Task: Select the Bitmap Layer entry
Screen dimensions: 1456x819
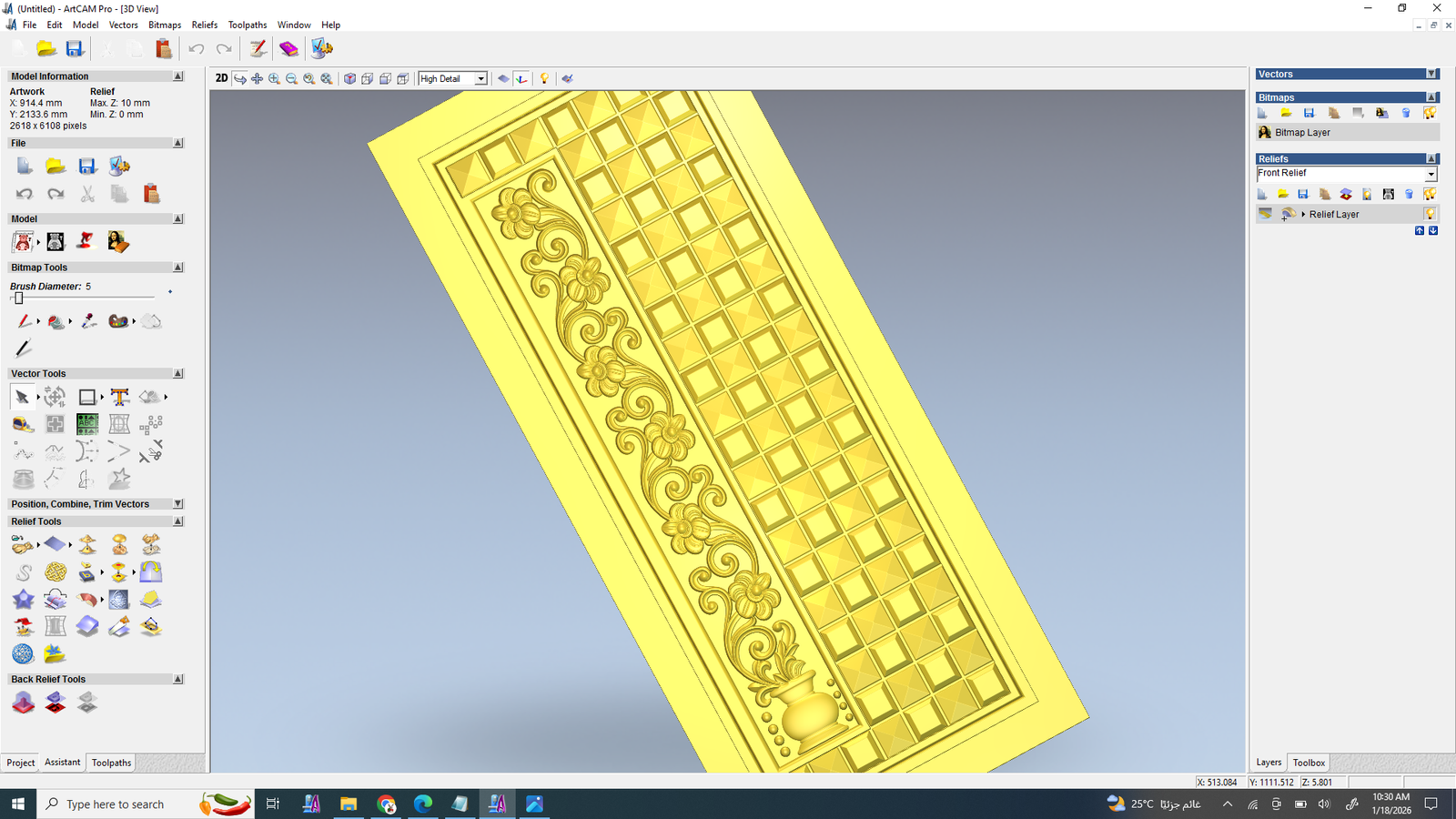Action: (x=1302, y=133)
